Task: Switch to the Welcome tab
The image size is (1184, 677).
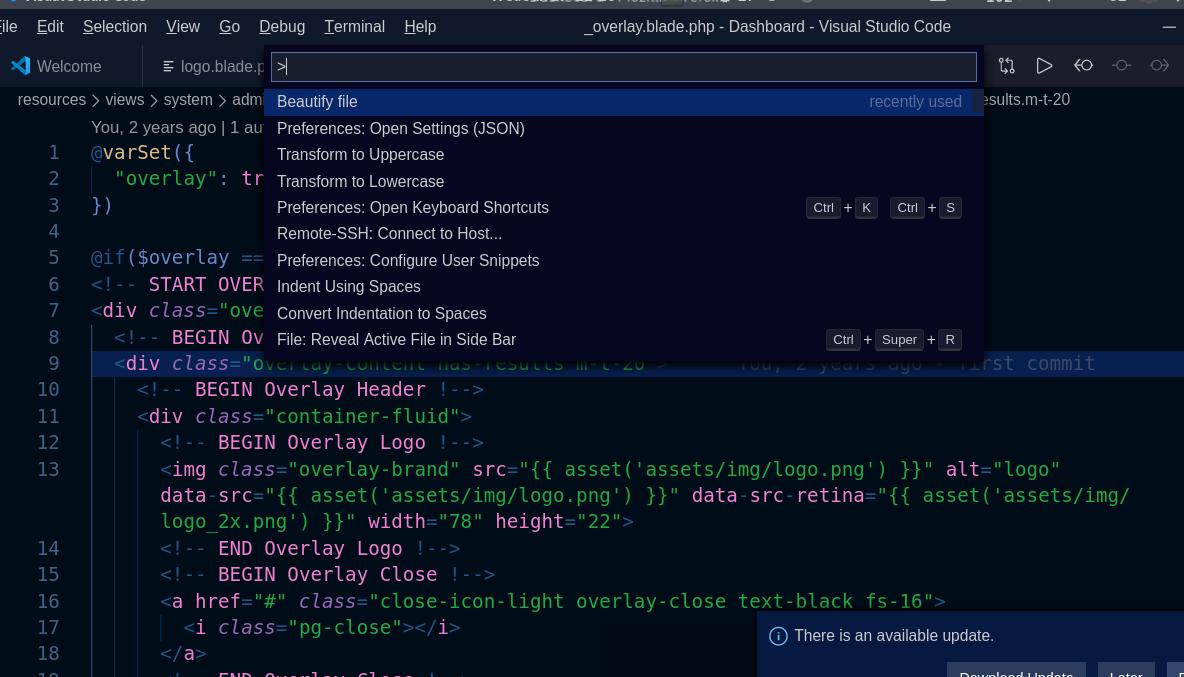Action: point(69,67)
